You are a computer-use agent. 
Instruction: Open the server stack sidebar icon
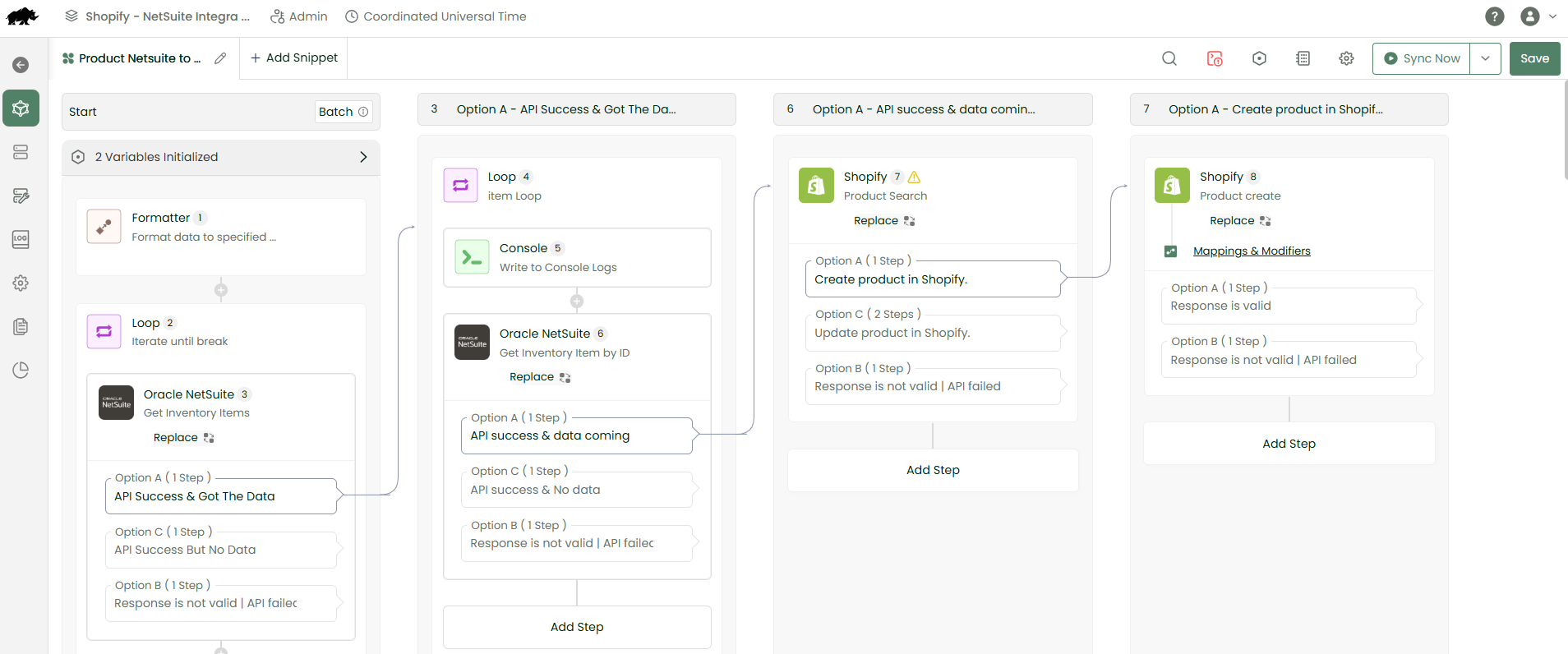[21, 152]
